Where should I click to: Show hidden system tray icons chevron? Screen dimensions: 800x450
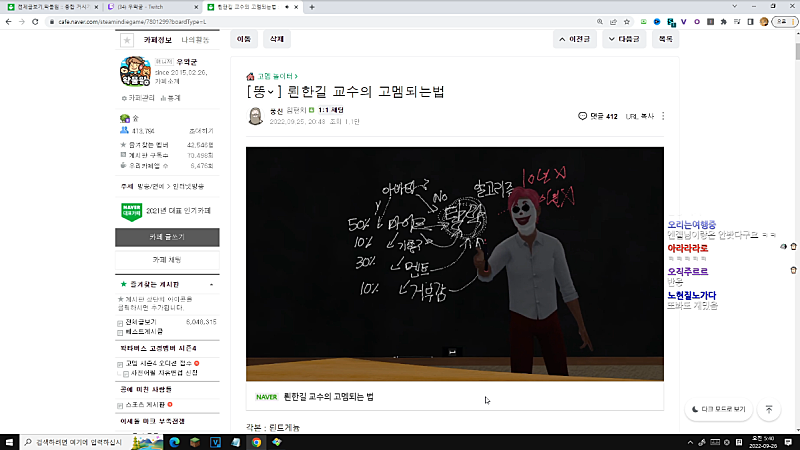coord(690,442)
